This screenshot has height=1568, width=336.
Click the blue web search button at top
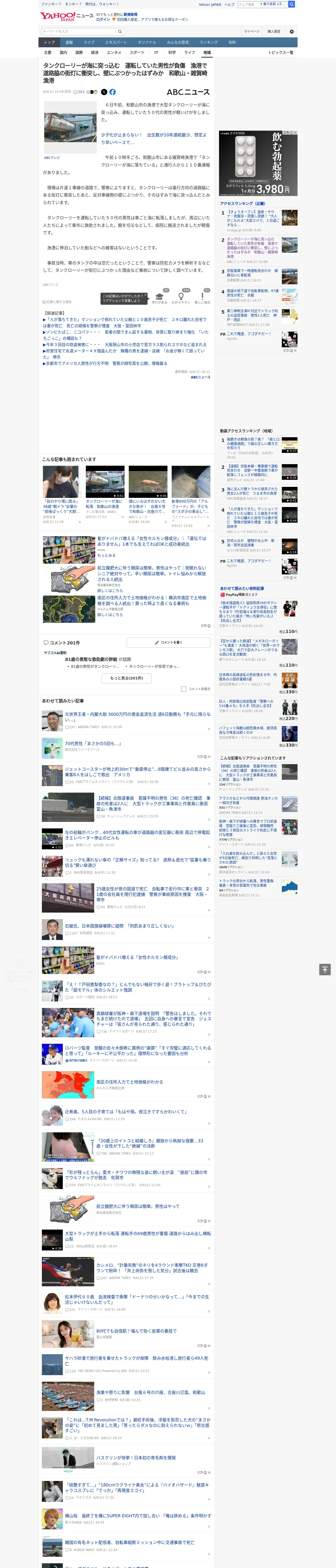point(292,4)
